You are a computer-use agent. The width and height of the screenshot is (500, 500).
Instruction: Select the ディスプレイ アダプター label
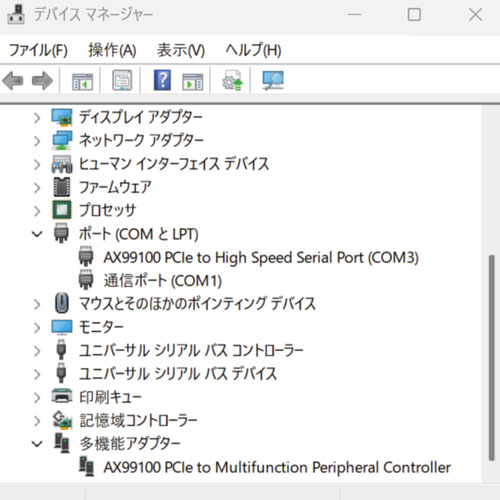[x=141, y=117]
